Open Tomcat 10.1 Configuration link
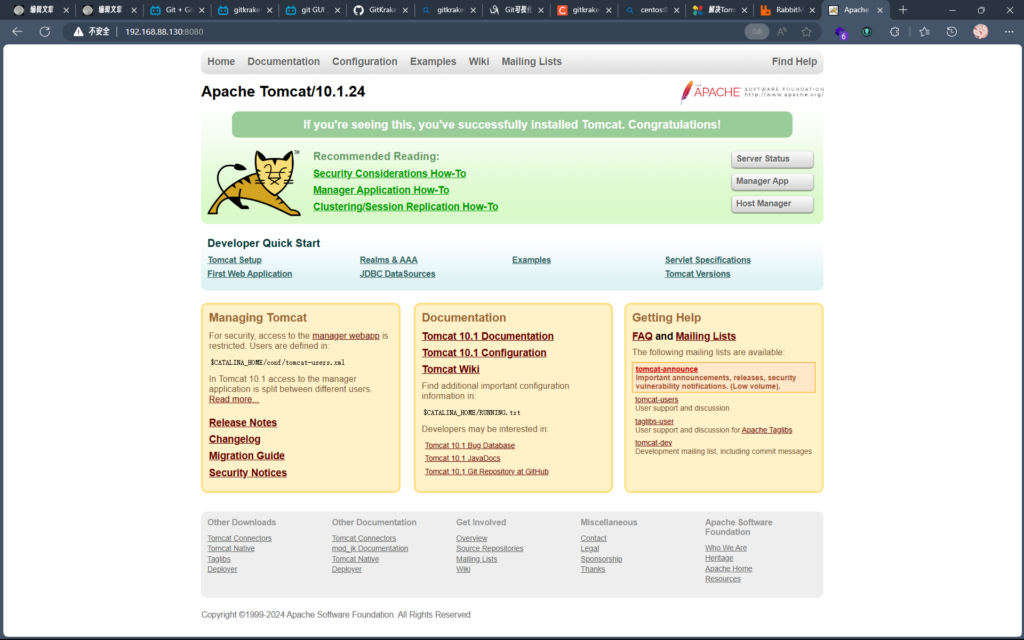This screenshot has height=640, width=1024. [x=484, y=353]
